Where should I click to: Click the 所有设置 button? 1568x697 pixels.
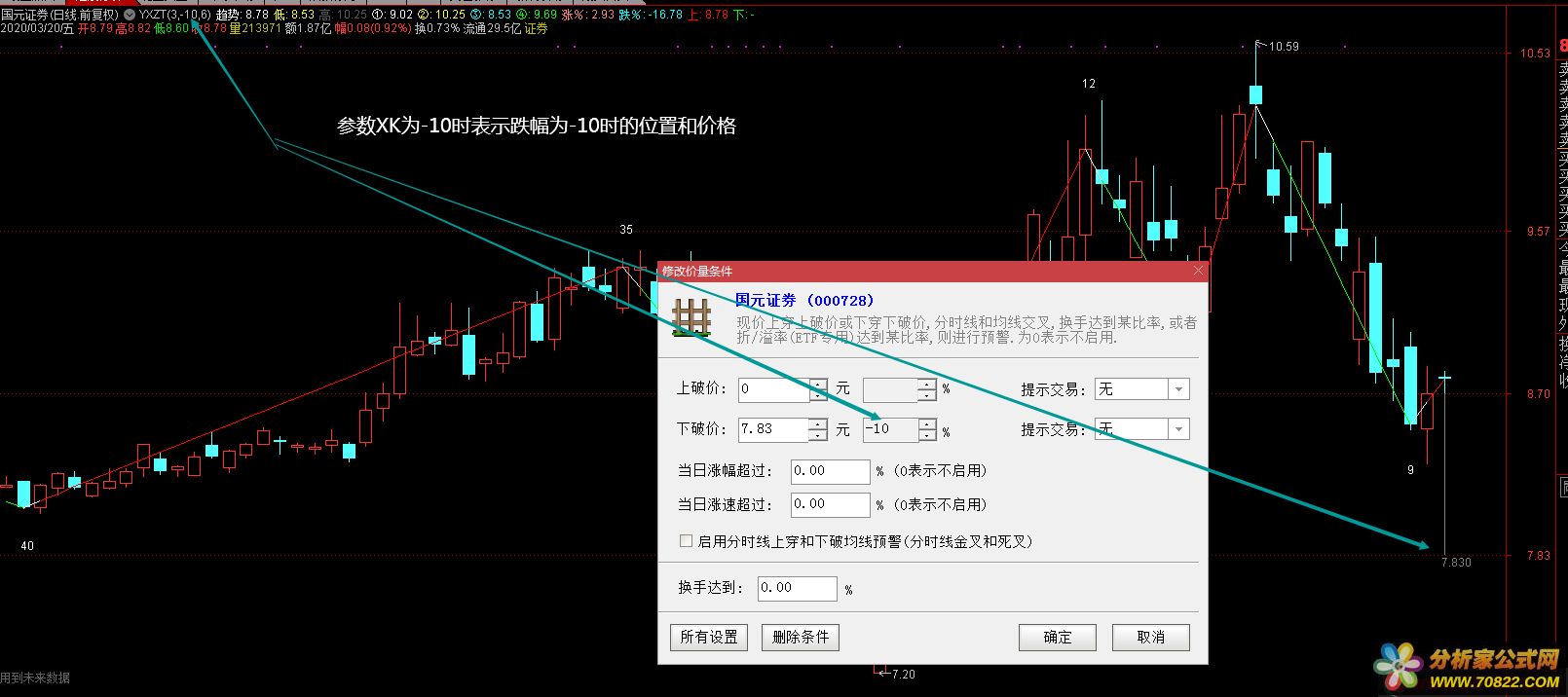[709, 637]
